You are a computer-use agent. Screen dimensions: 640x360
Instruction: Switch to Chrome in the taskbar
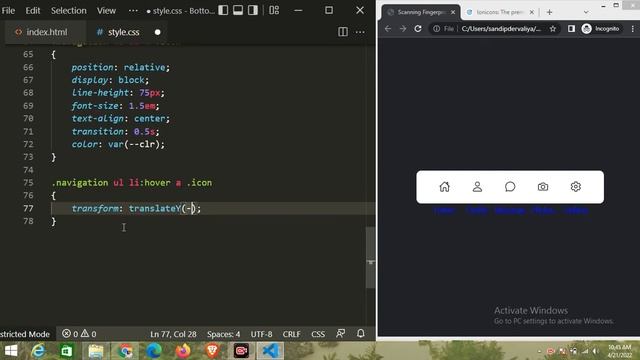coord(125,351)
